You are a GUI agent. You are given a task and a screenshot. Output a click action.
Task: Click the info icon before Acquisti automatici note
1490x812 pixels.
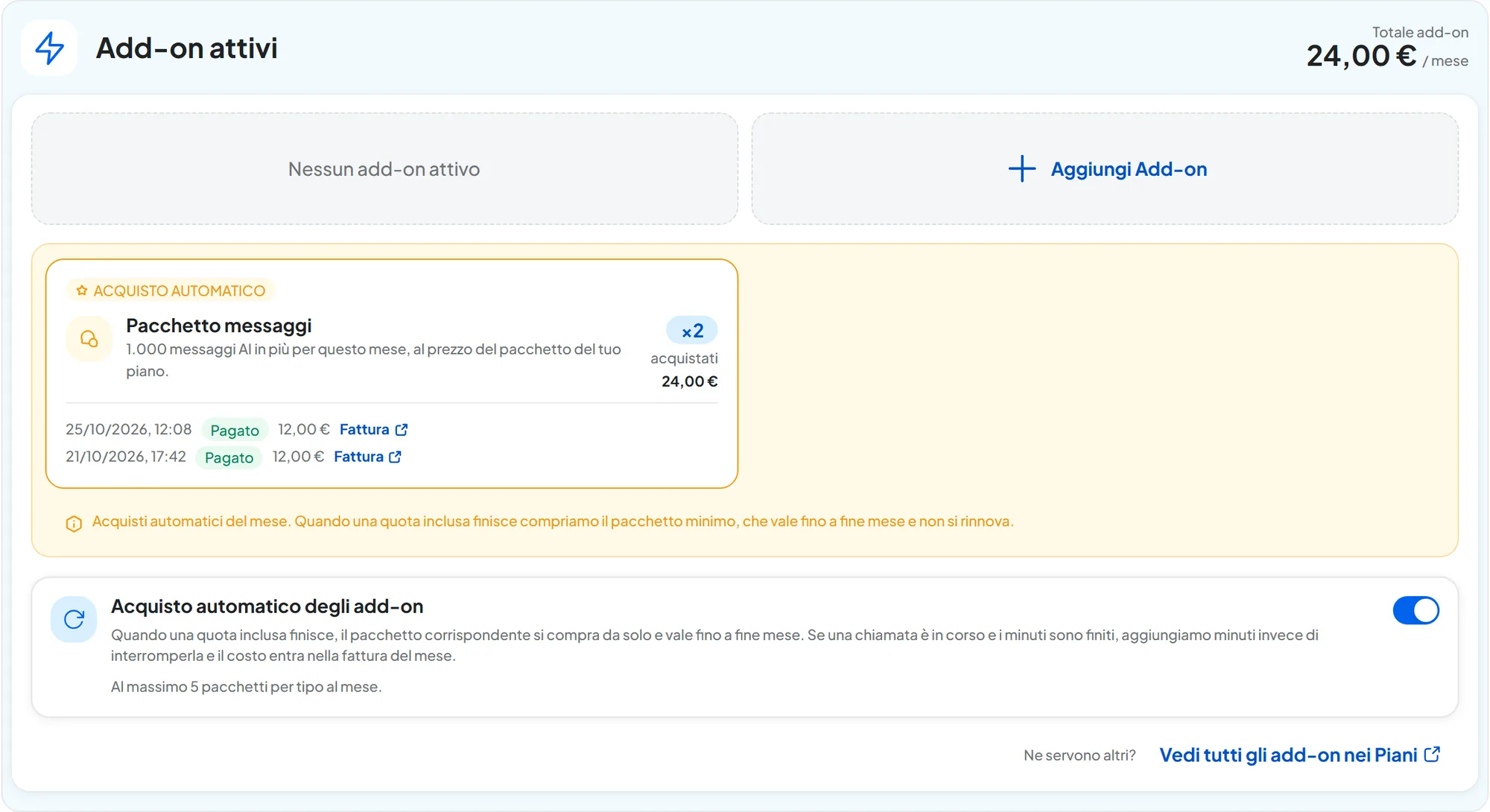pos(74,523)
